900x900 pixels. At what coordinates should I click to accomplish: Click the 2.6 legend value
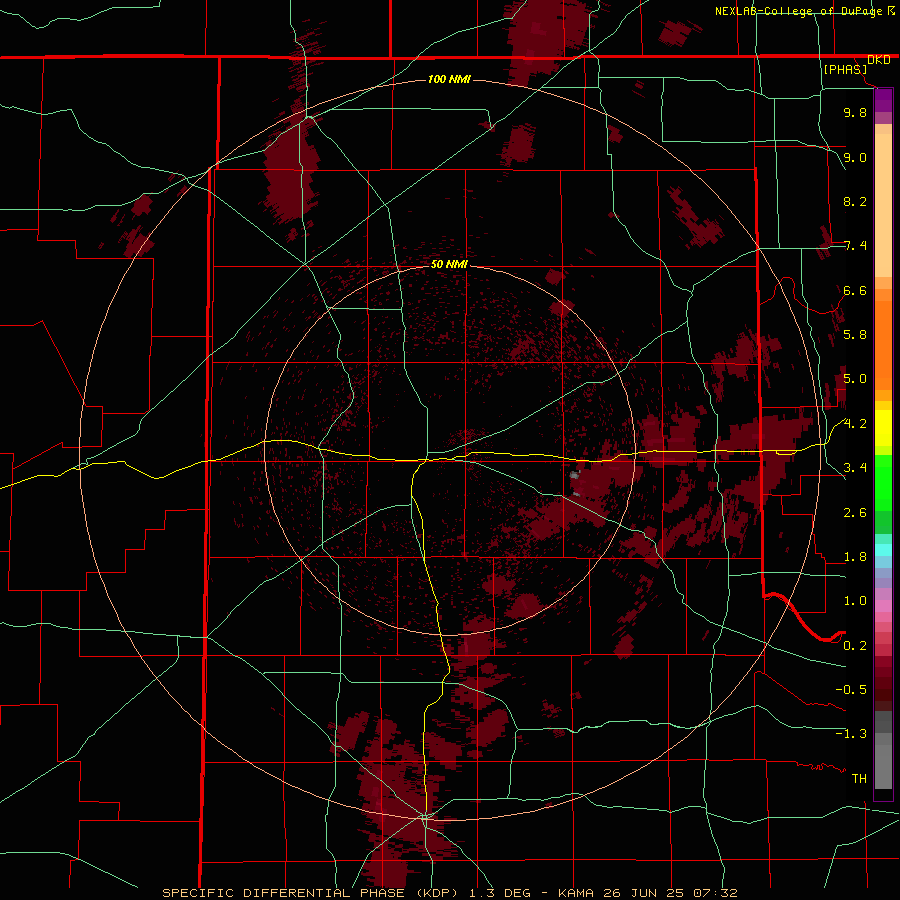tap(855, 513)
